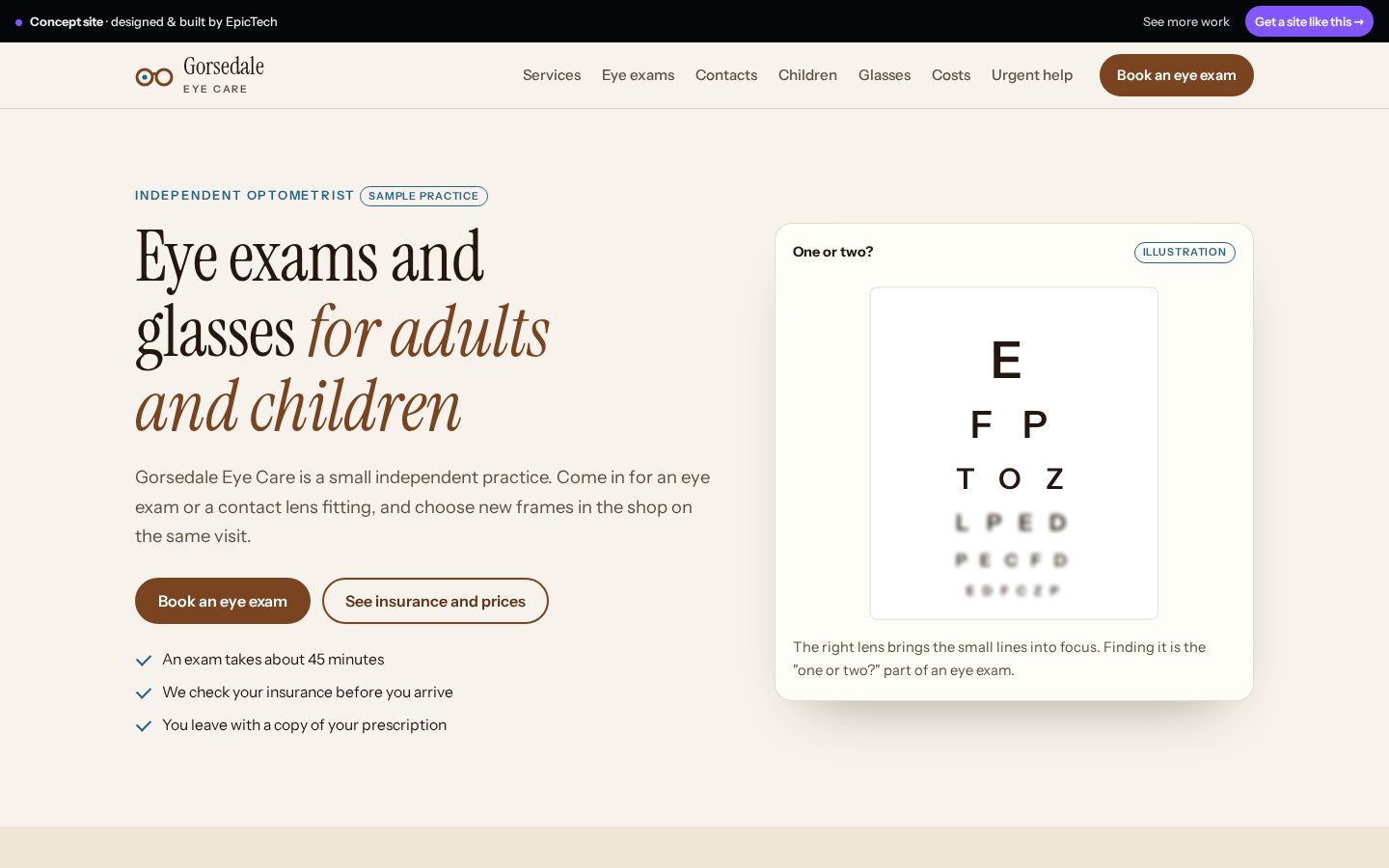Image resolution: width=1389 pixels, height=868 pixels.
Task: Open the Contacts nav link
Action: point(726,75)
